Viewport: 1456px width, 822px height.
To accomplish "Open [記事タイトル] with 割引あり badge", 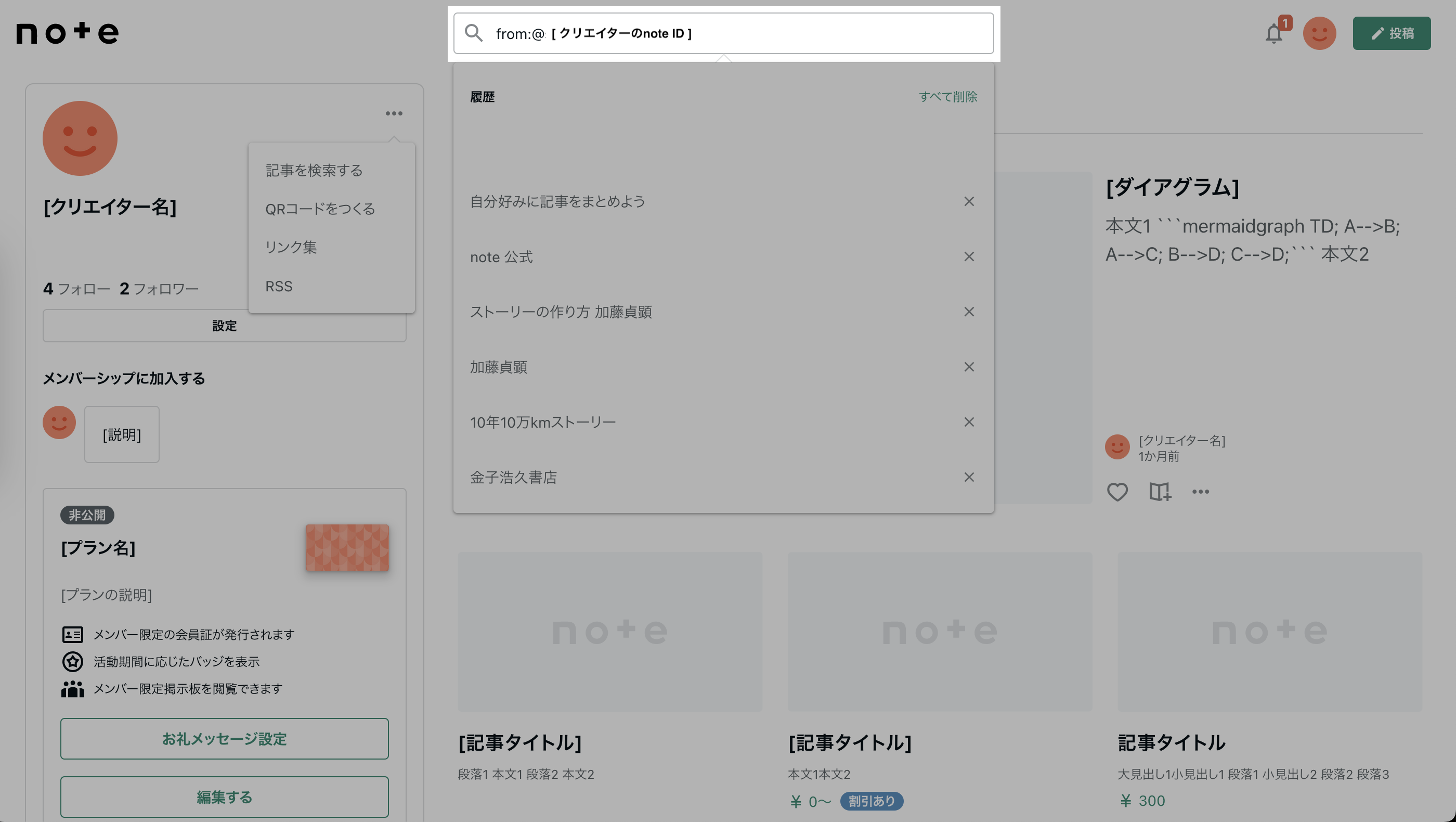I will tap(850, 742).
